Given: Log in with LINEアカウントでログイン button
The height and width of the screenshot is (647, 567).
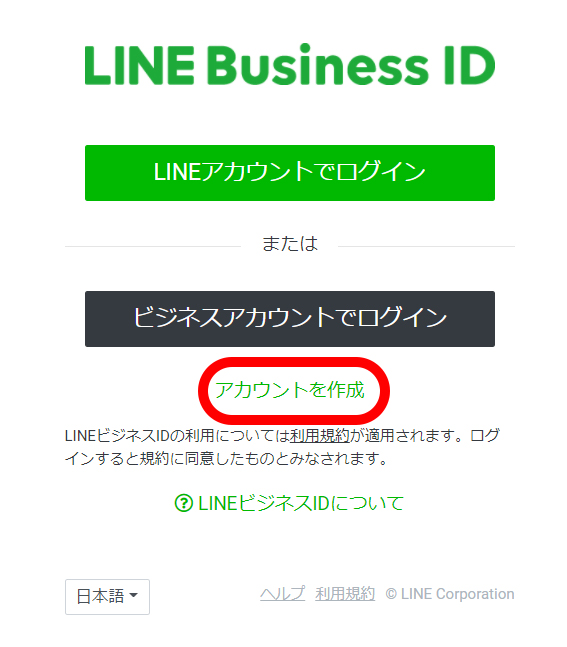Looking at the screenshot, I should pos(290,173).
